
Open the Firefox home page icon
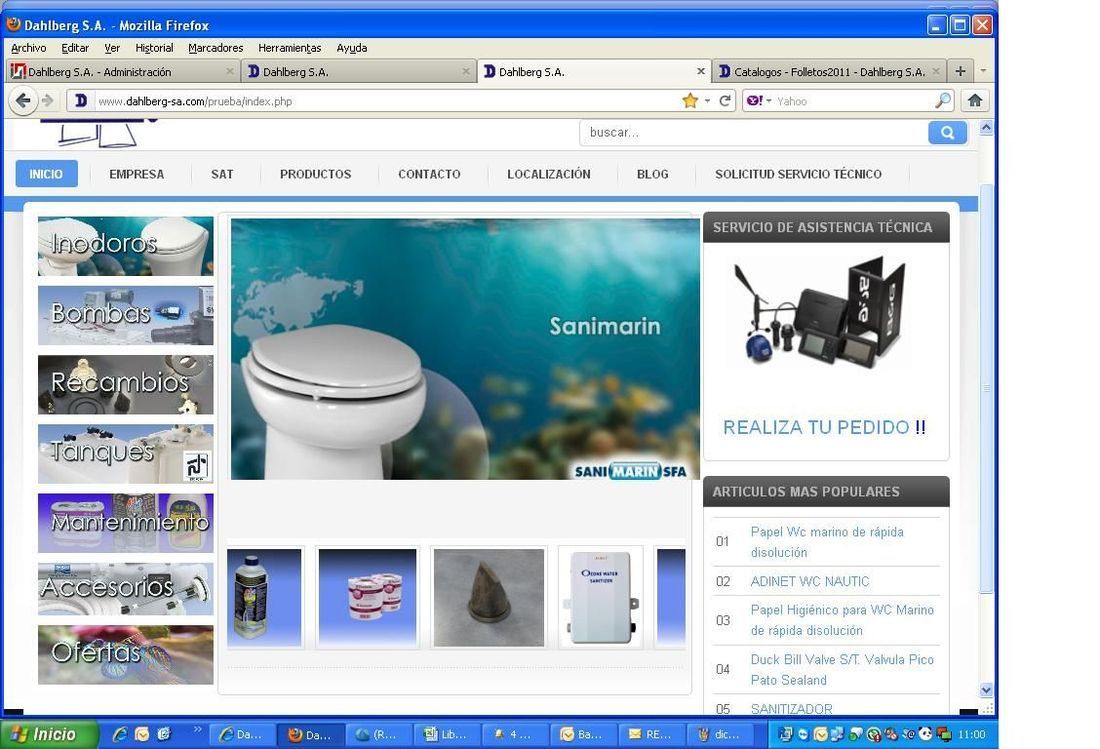974,101
